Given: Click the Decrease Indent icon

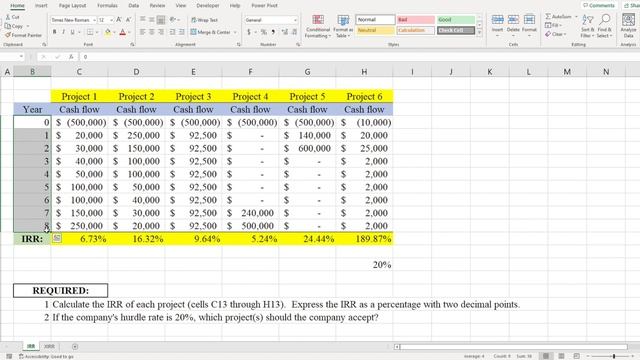Looking at the screenshot, I should point(172,32).
